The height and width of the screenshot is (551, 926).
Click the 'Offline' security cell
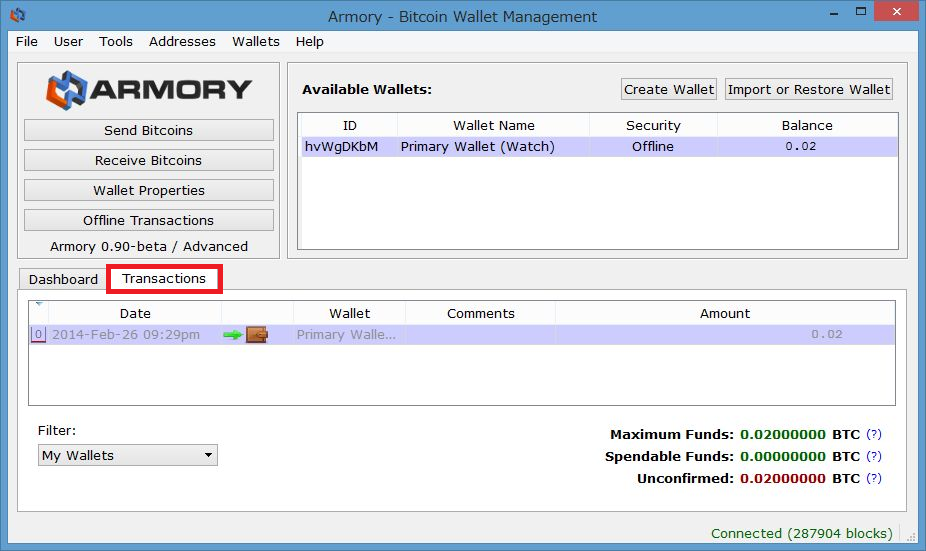653,146
